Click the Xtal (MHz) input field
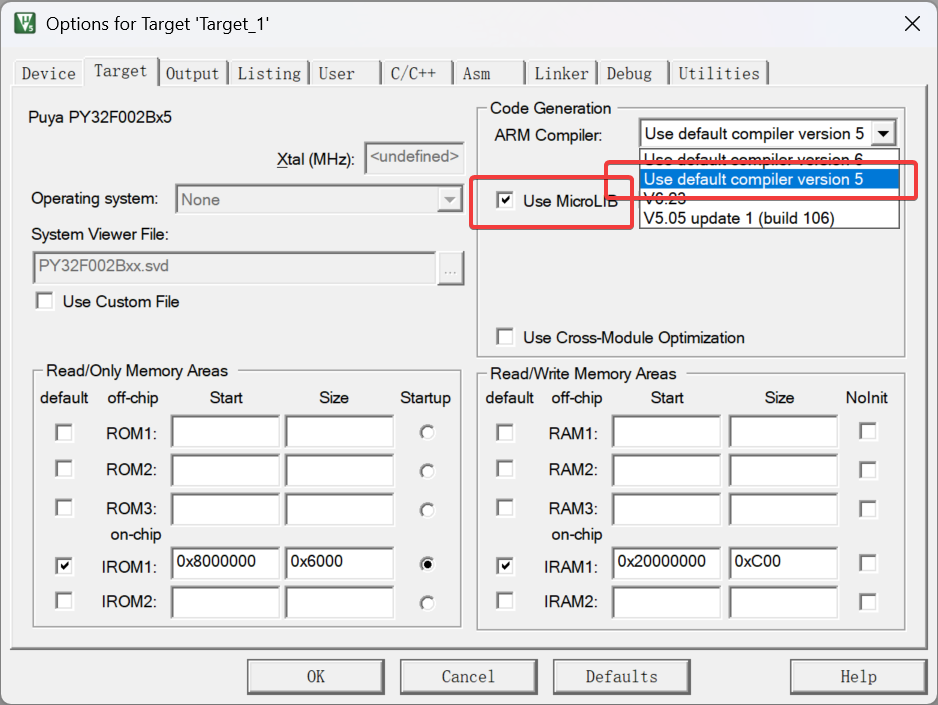 [415, 158]
